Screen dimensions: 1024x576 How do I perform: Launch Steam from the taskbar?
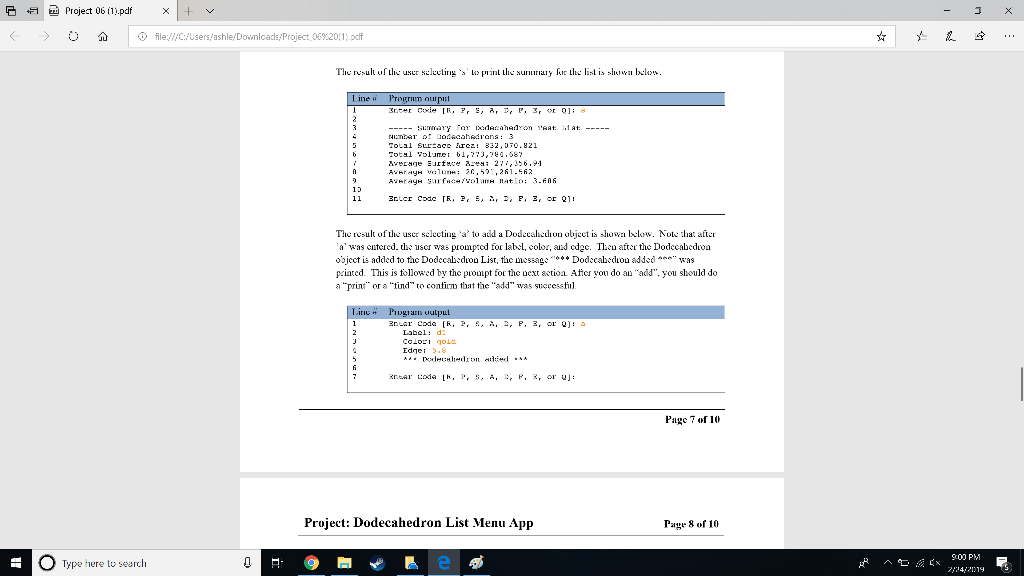click(x=377, y=562)
